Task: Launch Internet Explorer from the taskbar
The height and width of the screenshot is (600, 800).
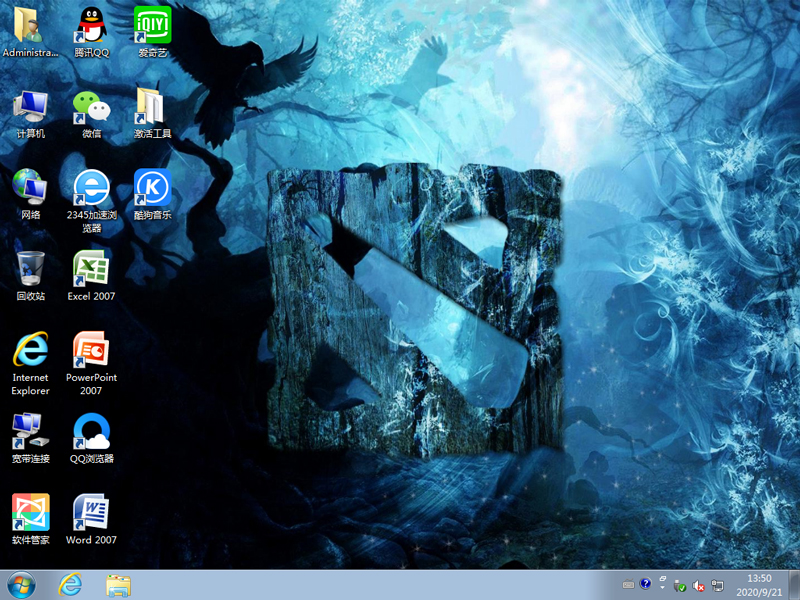Action: (x=70, y=585)
